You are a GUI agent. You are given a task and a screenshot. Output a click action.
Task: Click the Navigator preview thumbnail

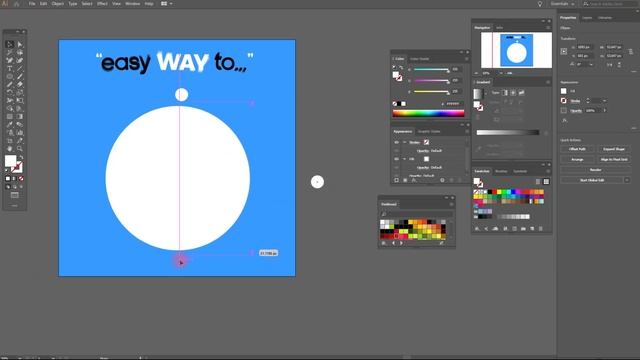pyautogui.click(x=516, y=50)
